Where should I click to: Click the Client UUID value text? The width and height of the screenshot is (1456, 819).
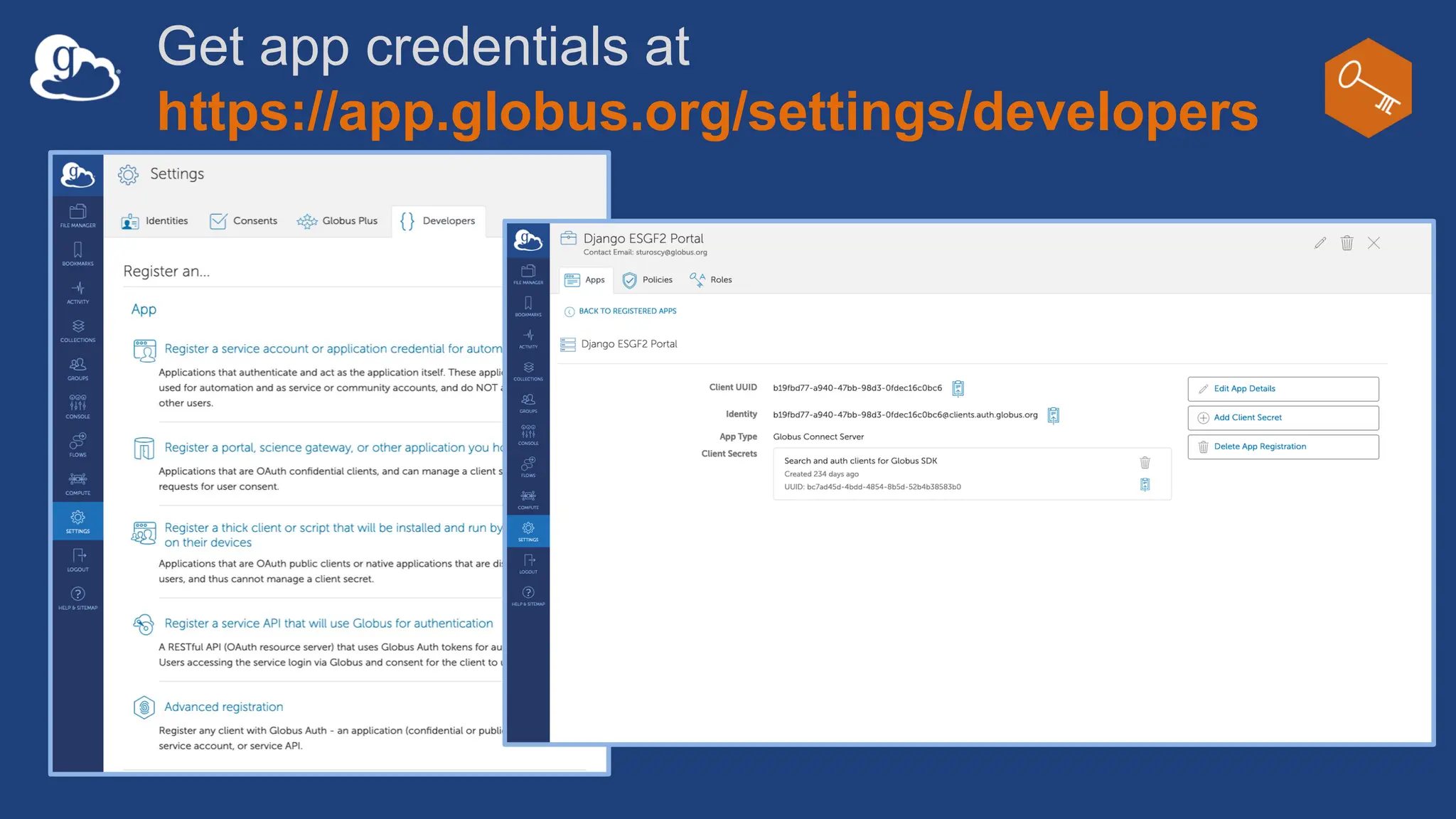[x=857, y=388]
